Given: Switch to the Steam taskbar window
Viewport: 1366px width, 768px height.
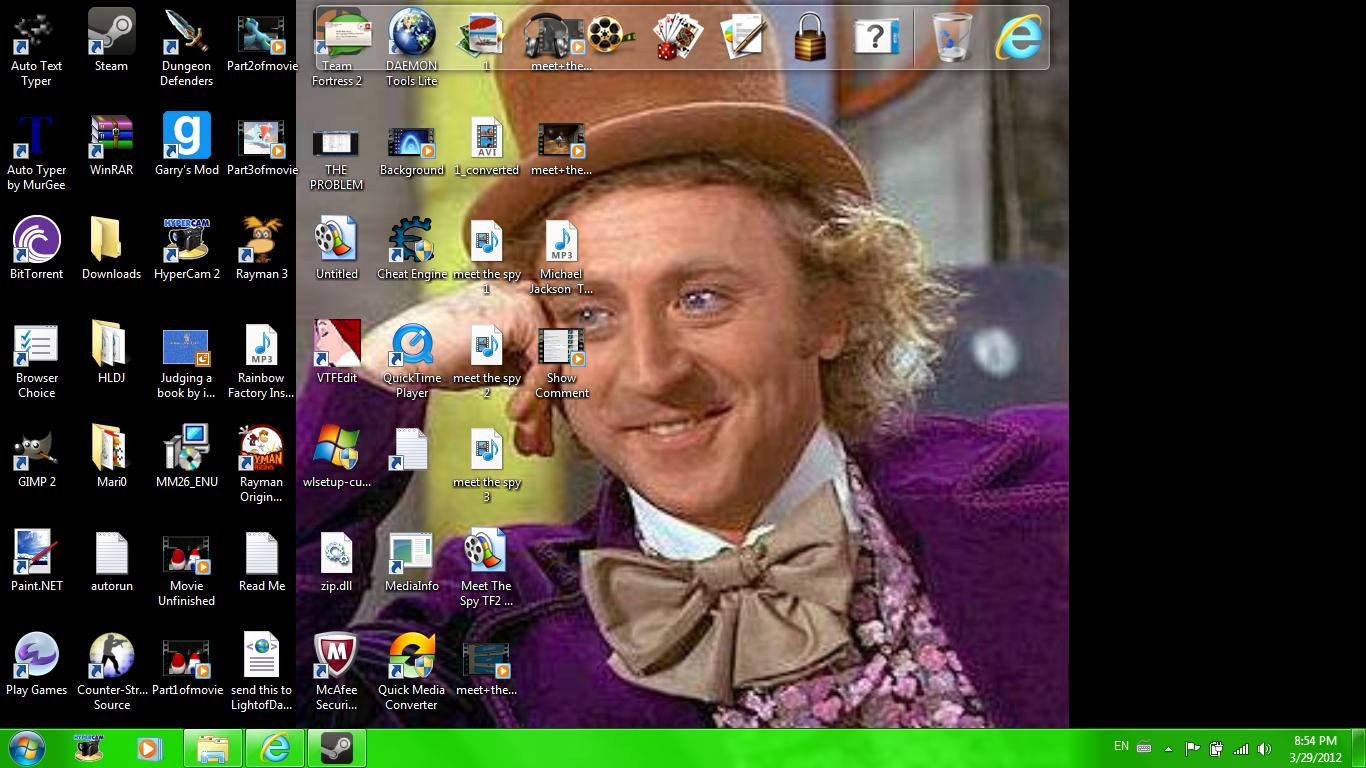Looking at the screenshot, I should [x=336, y=748].
